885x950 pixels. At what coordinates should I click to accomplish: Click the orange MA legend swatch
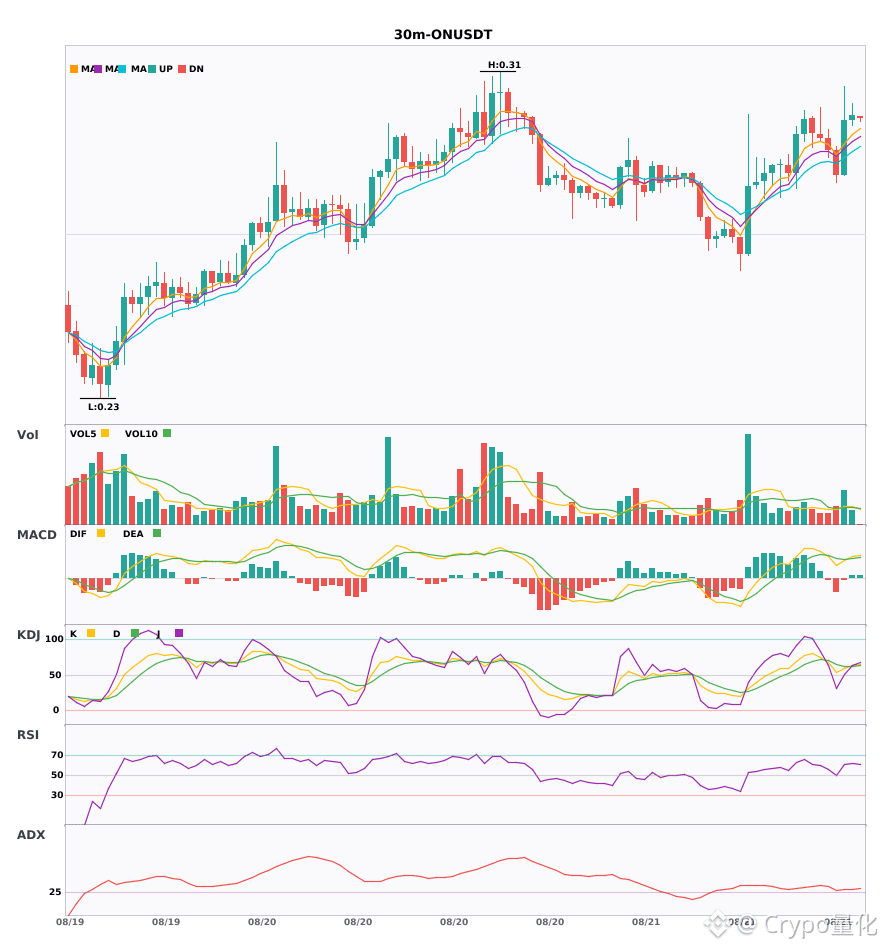click(x=74, y=69)
